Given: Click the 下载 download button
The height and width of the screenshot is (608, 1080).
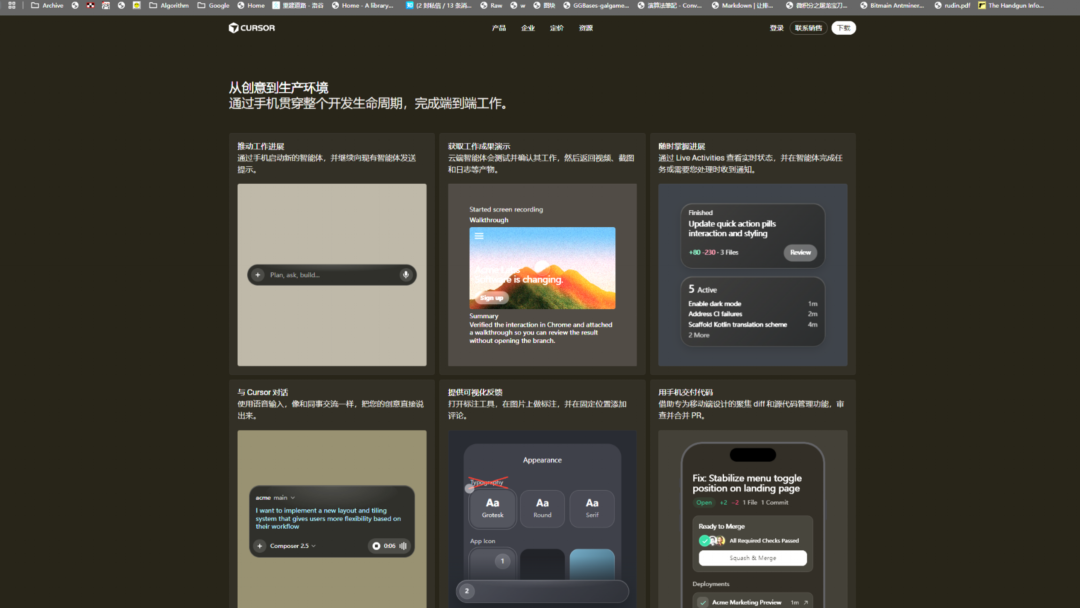Looking at the screenshot, I should click(843, 28).
